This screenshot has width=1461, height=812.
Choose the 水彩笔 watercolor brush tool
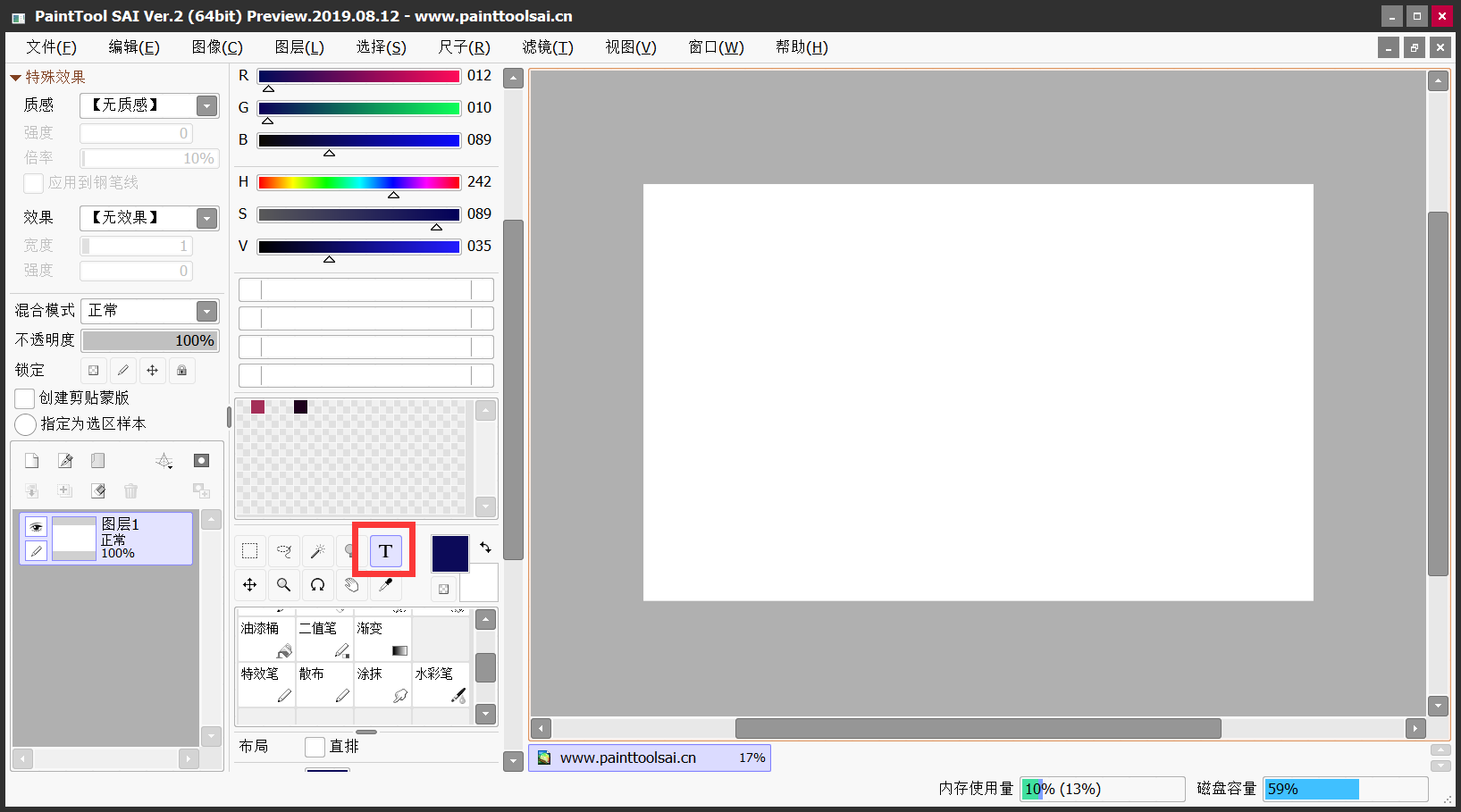click(441, 684)
